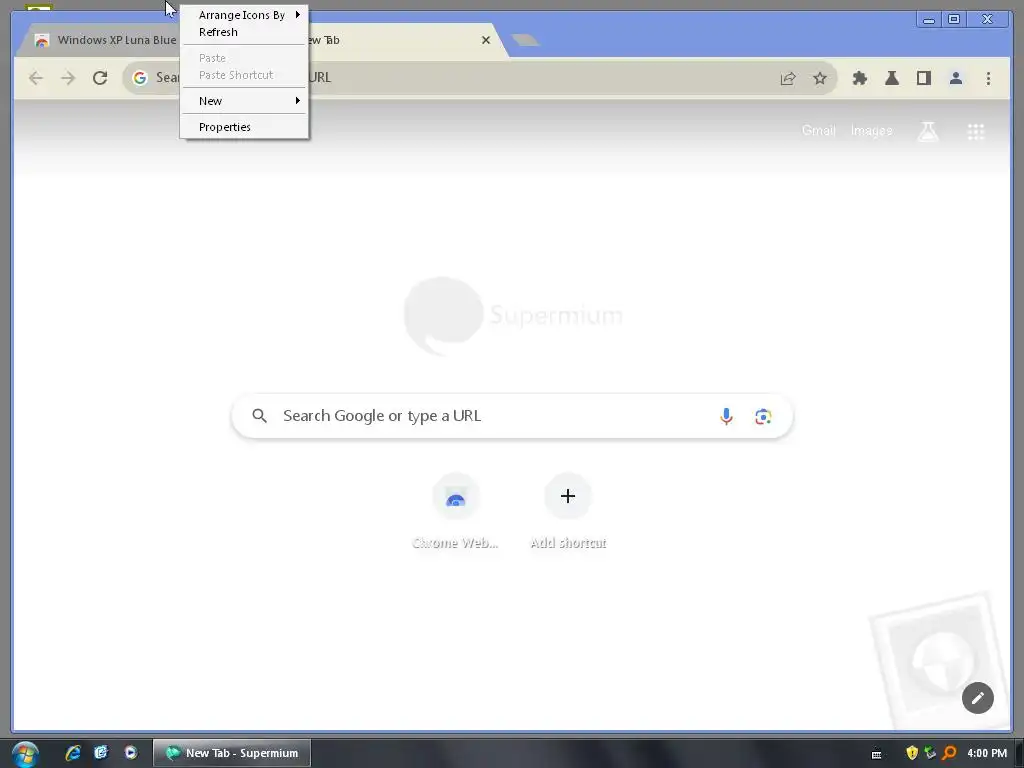This screenshot has width=1024, height=768.
Task: Open the Images link
Action: click(x=871, y=131)
